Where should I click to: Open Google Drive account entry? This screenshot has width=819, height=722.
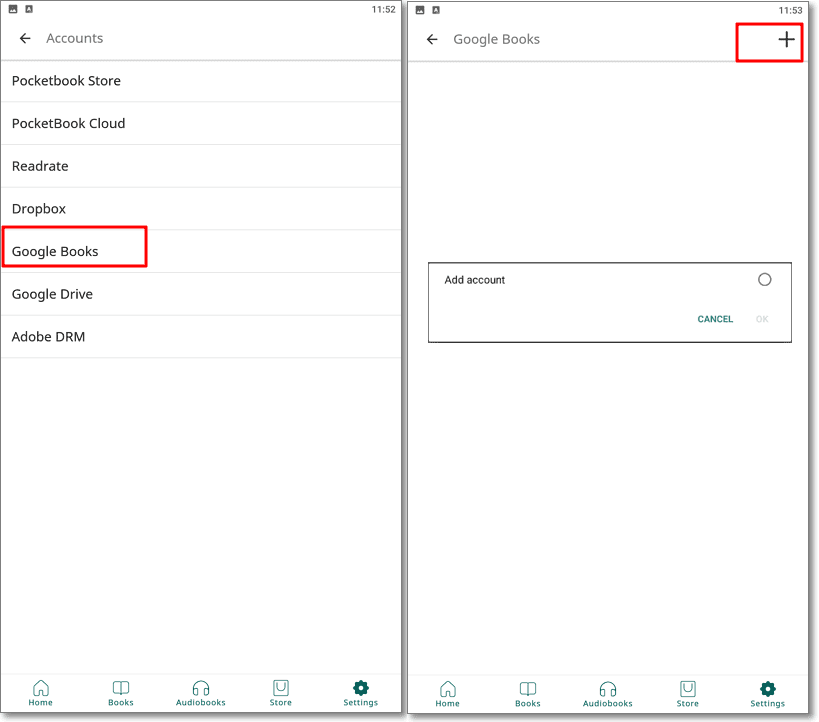click(201, 294)
